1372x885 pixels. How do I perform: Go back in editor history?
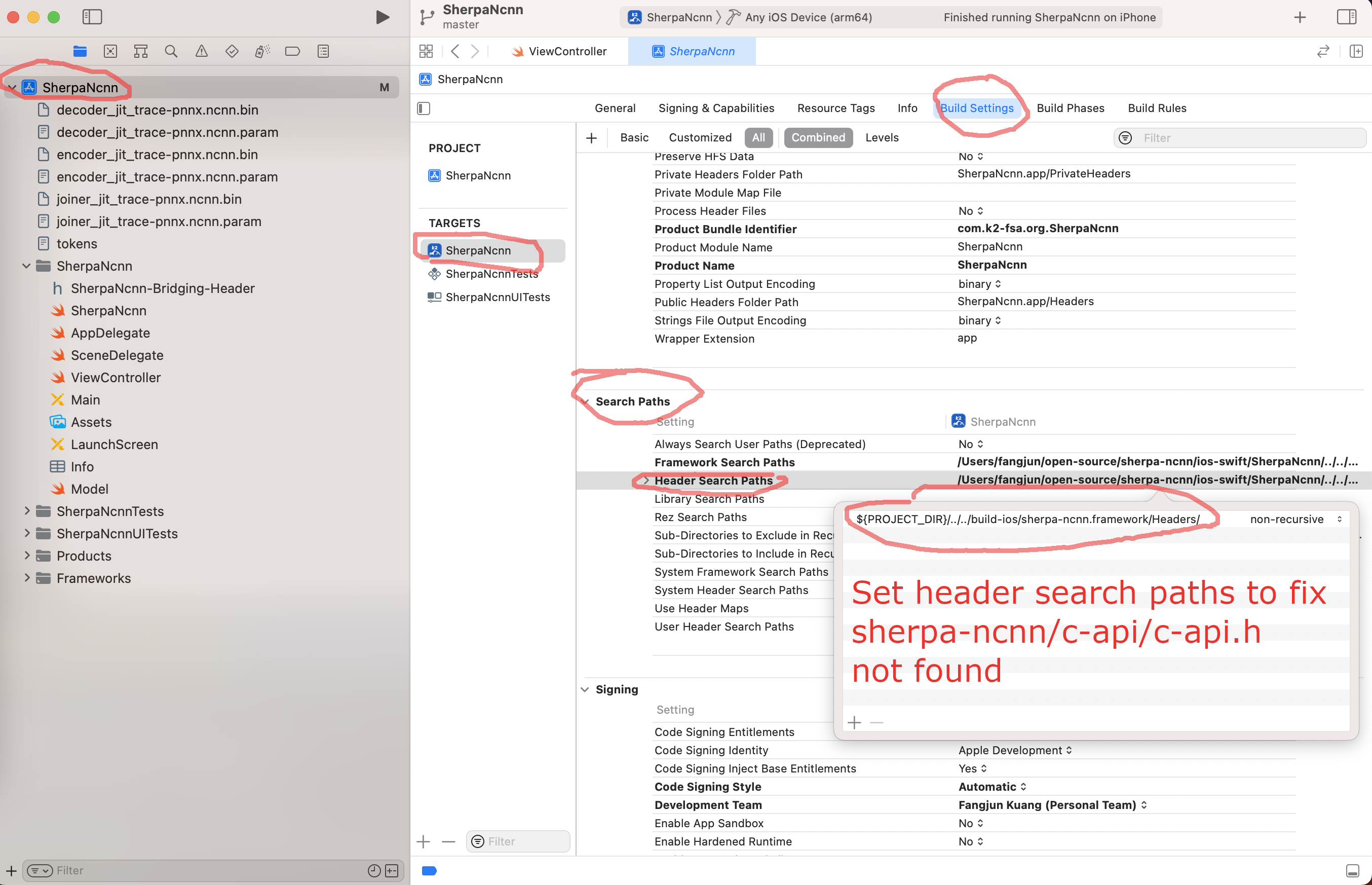[x=455, y=51]
